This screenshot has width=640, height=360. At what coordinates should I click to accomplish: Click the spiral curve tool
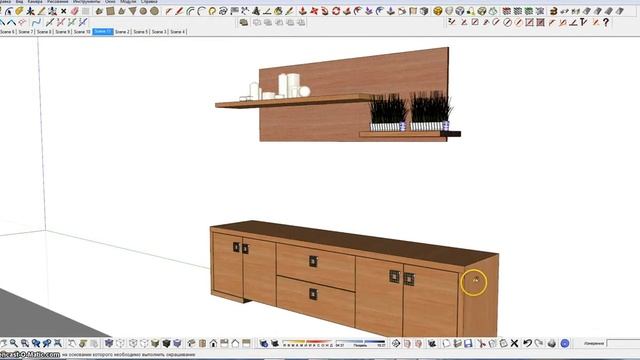pos(223,11)
